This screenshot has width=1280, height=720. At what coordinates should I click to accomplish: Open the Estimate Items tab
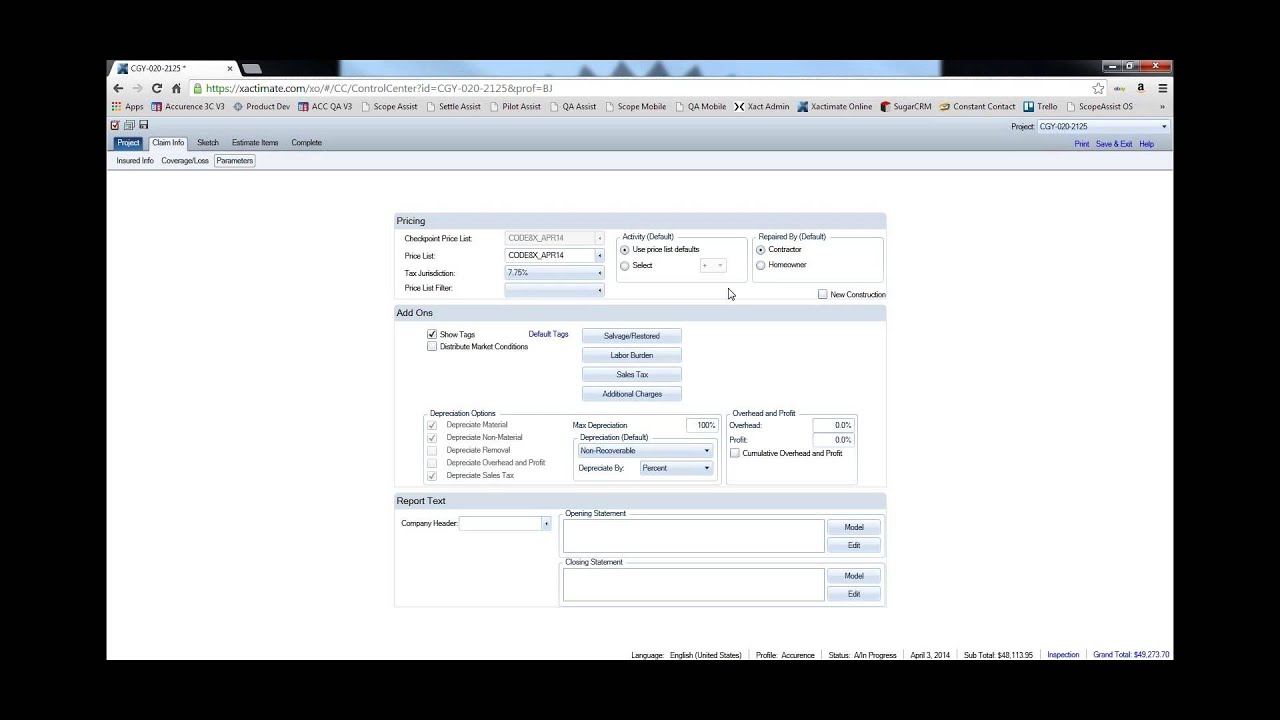[255, 143]
